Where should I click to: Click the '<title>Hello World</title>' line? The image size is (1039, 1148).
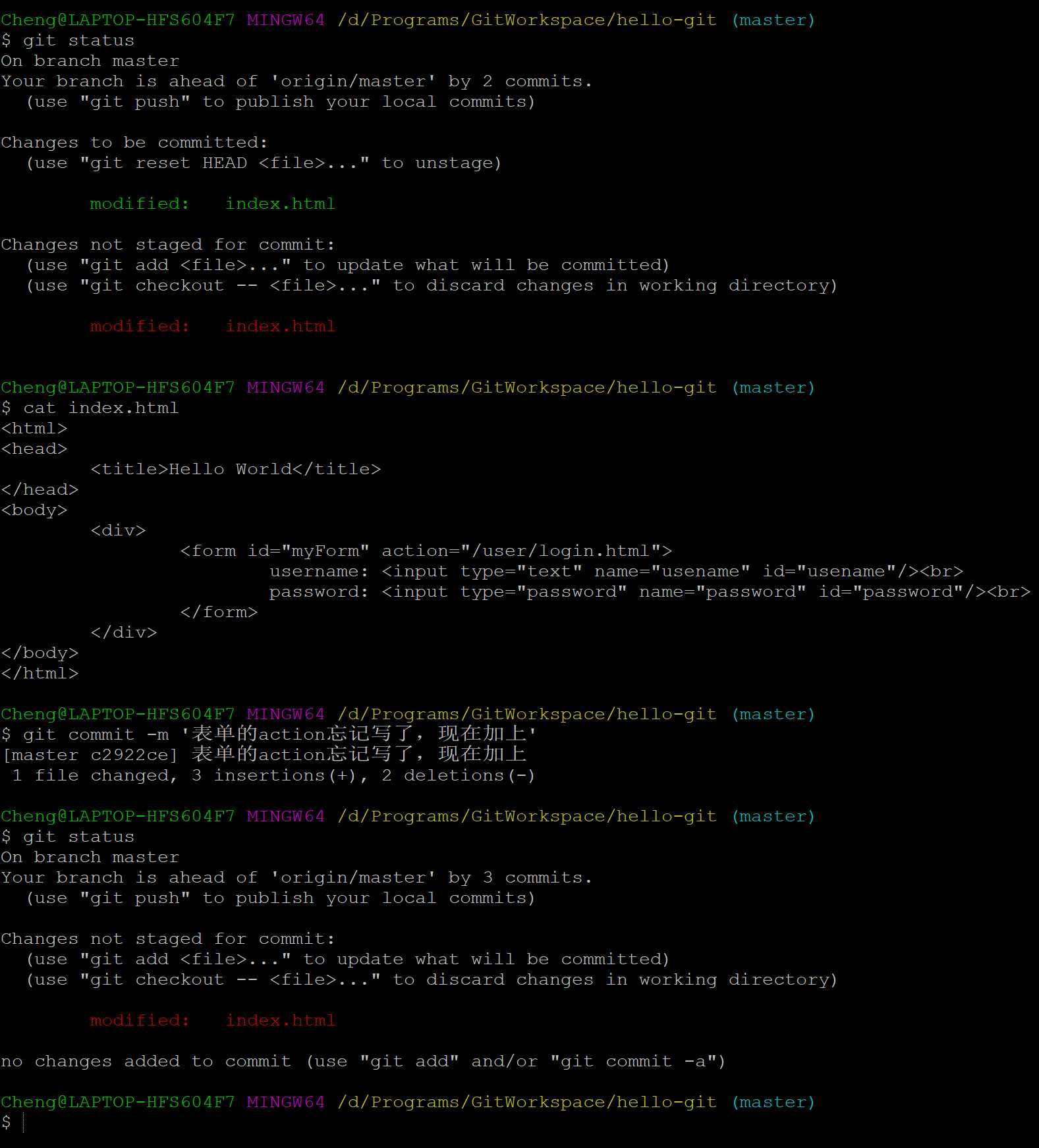click(x=236, y=470)
